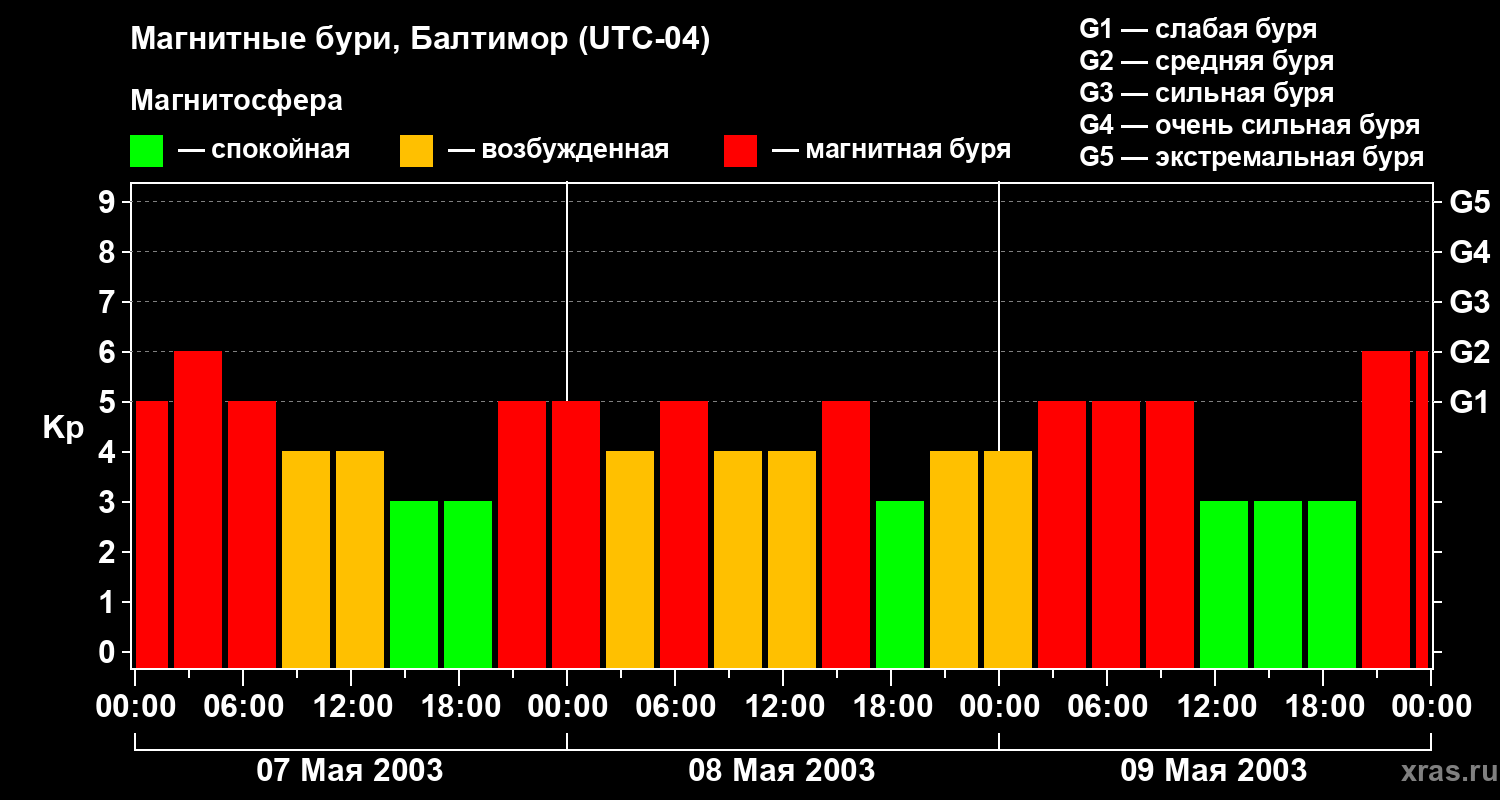Select the "08 Мая 2003" date label

point(782,770)
